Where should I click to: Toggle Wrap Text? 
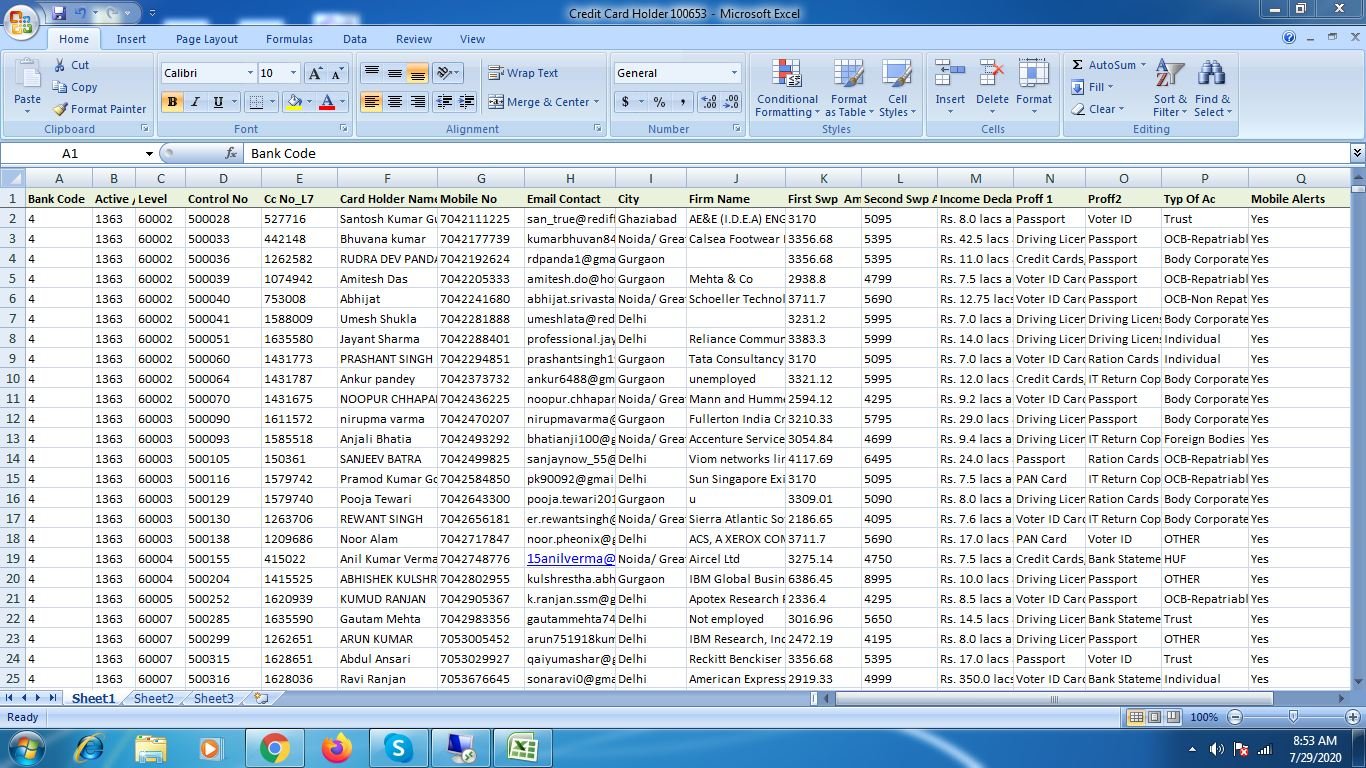tap(523, 73)
